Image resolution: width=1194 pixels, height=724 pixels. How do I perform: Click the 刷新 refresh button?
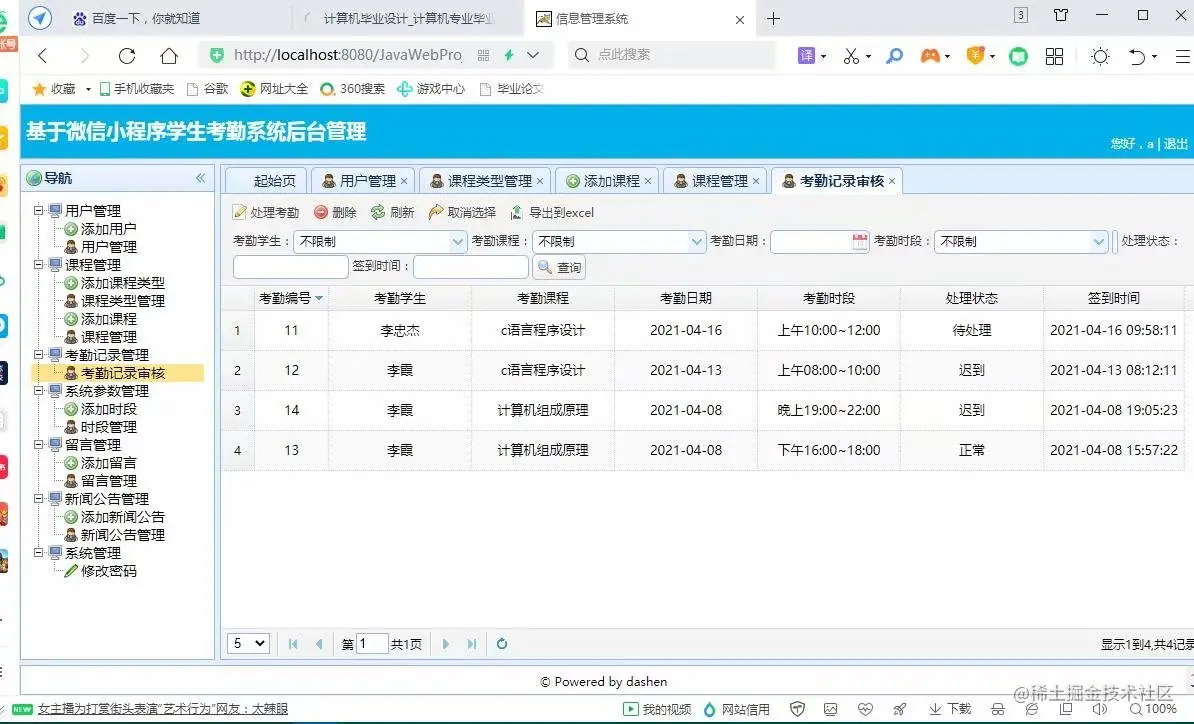tap(392, 212)
